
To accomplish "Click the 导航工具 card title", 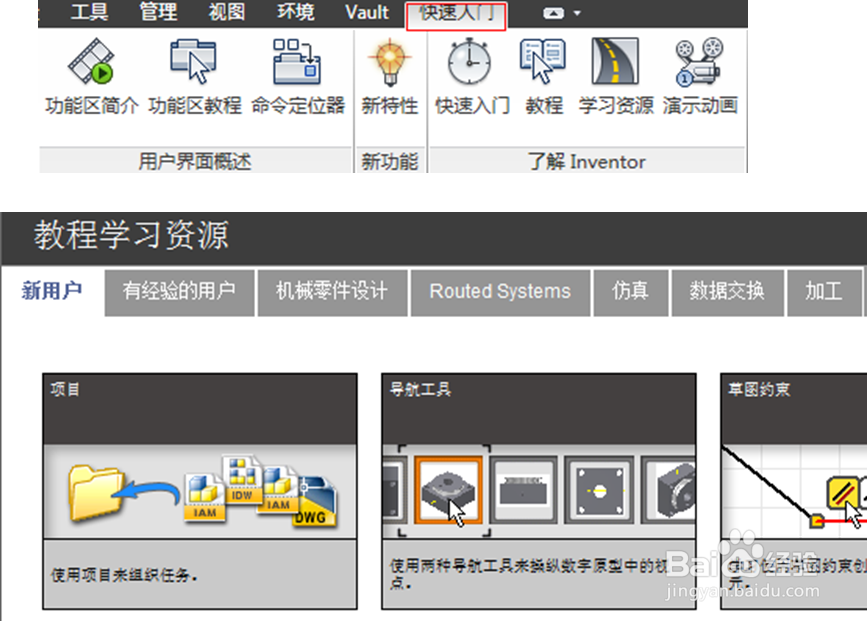I will tap(420, 390).
